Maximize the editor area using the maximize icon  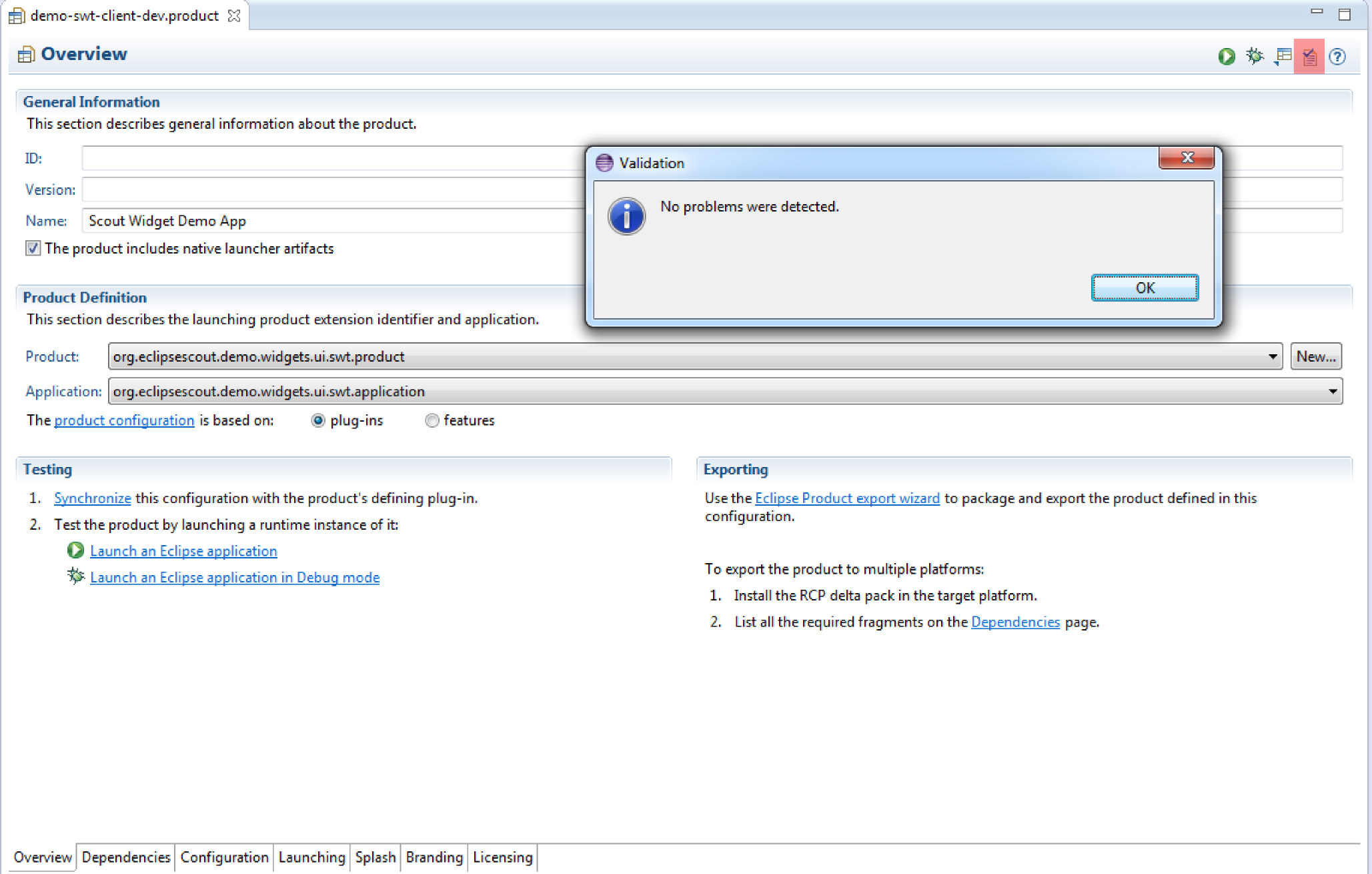1345,14
